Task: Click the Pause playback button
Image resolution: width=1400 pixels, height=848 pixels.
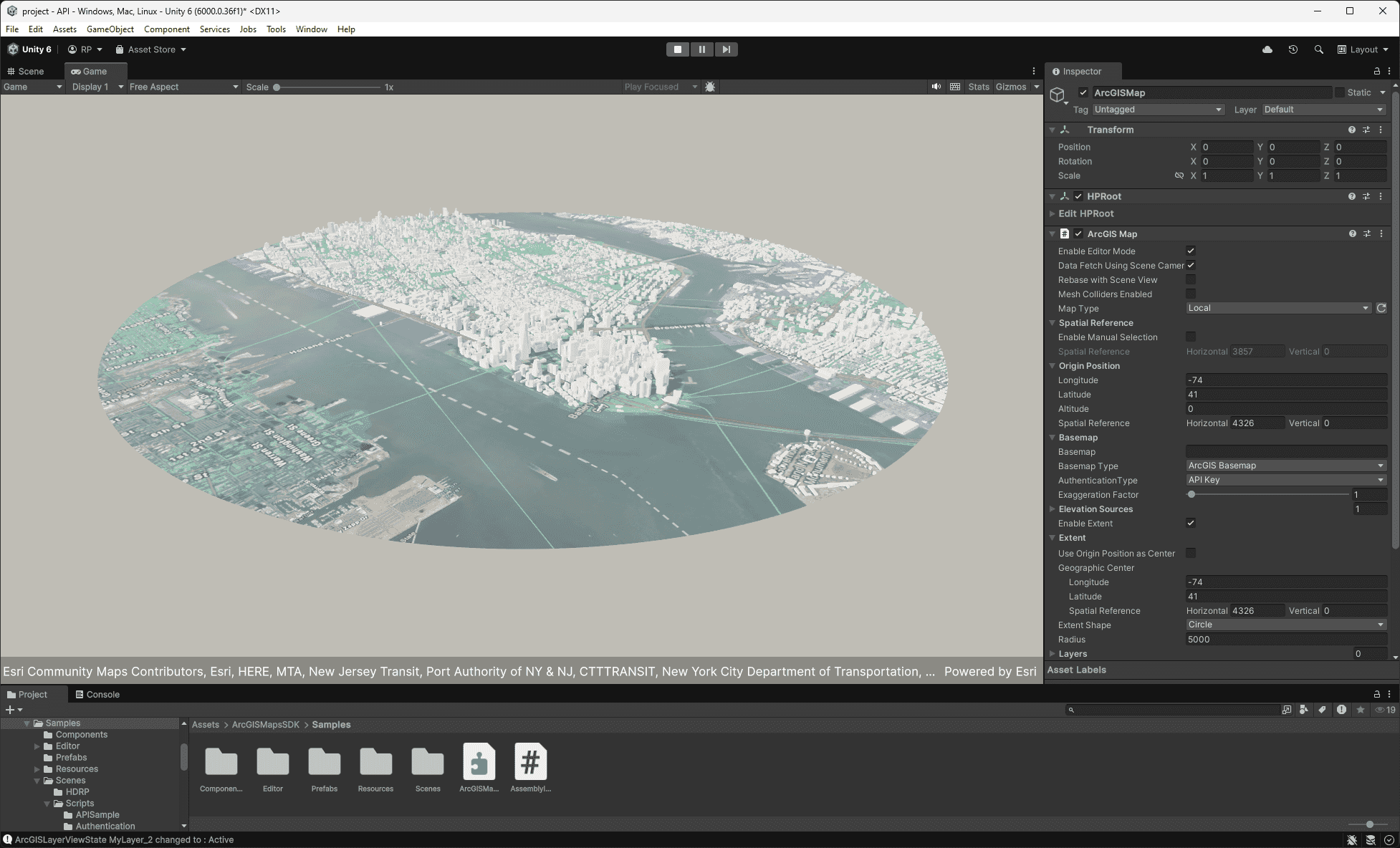Action: click(701, 49)
